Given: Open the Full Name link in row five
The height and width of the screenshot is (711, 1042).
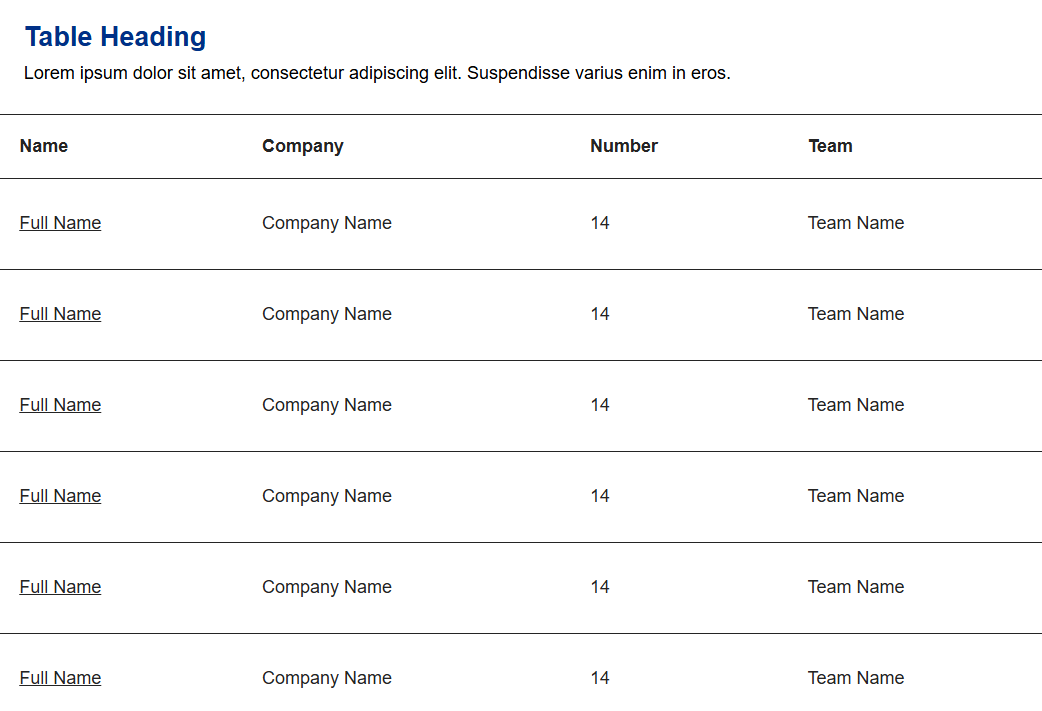Looking at the screenshot, I should tap(60, 586).
